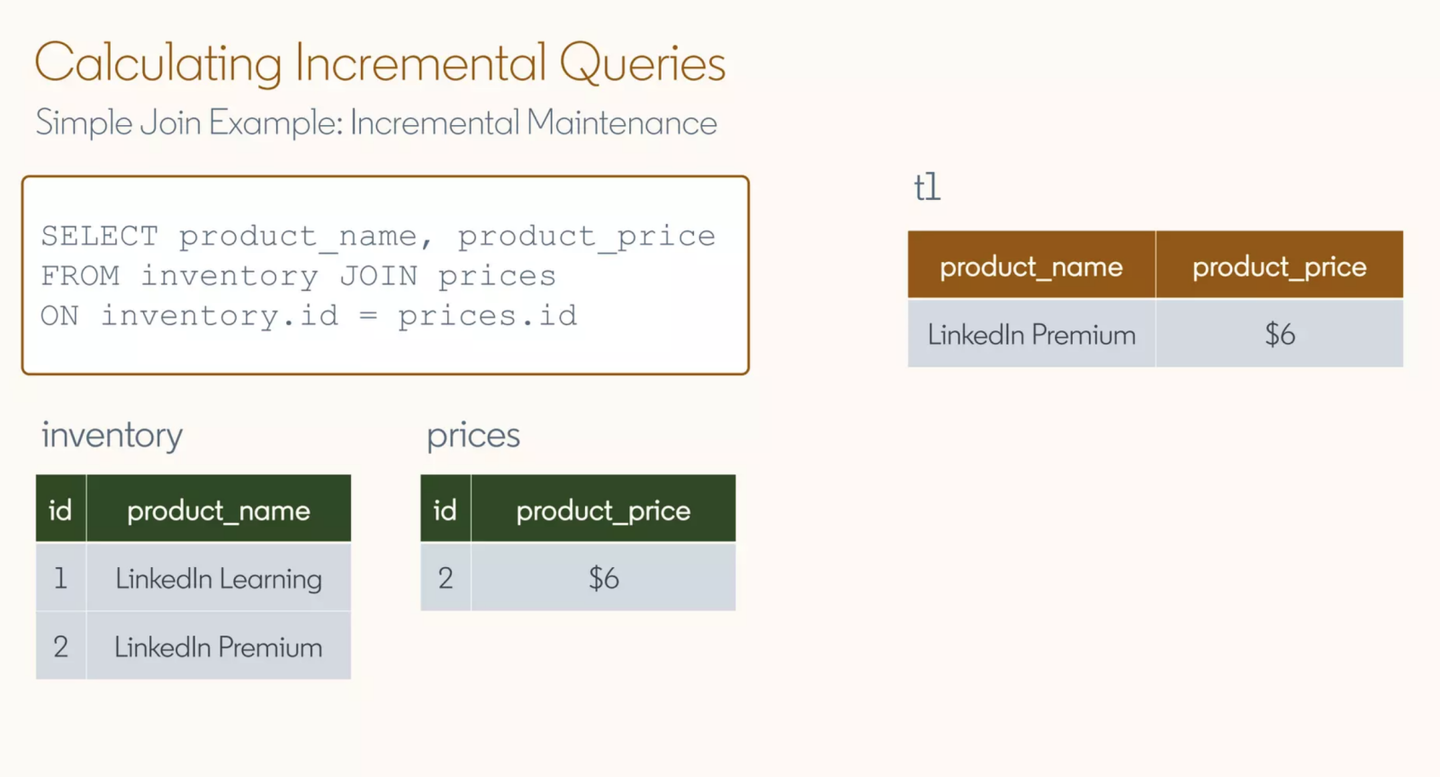
Task: Click t1 product_price header cell
Action: (1279, 265)
